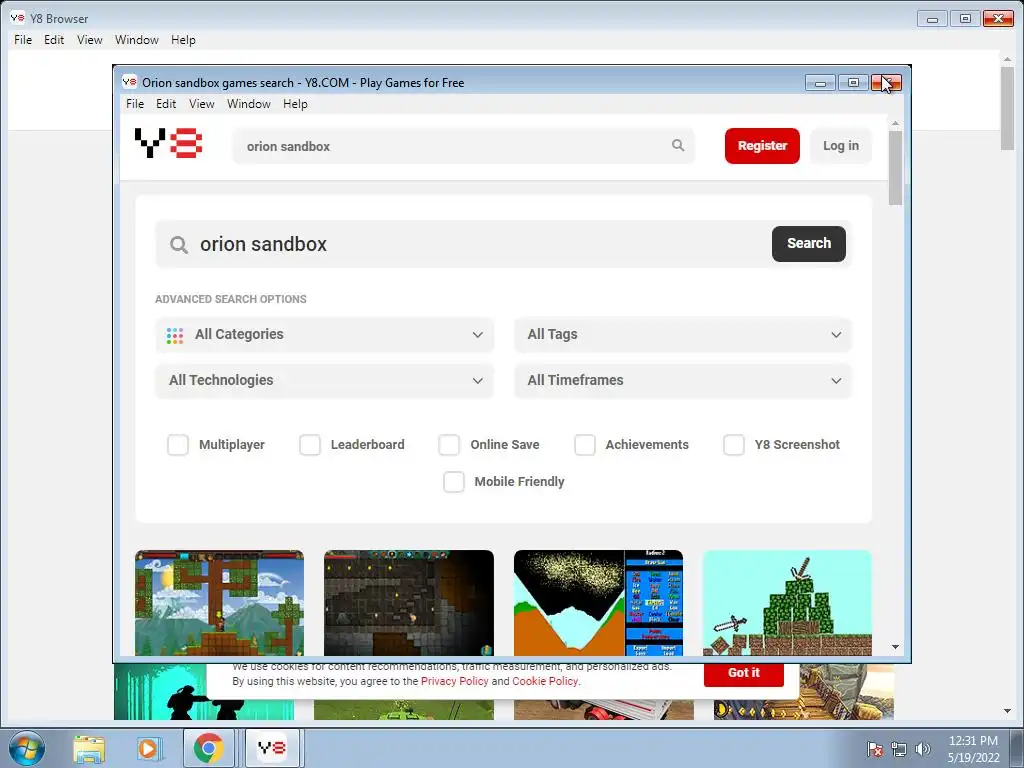Enable the Multiplayer checkbox

pyautogui.click(x=178, y=445)
